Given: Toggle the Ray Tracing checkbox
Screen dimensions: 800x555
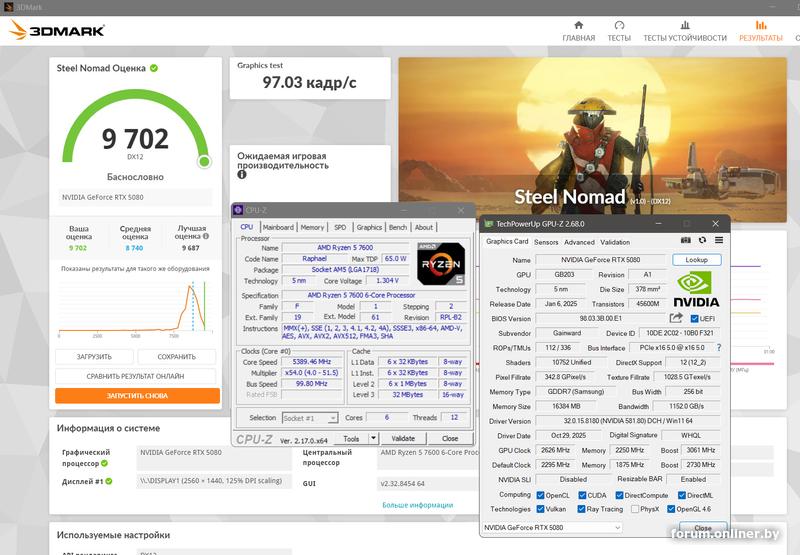Looking at the screenshot, I should click(x=581, y=509).
